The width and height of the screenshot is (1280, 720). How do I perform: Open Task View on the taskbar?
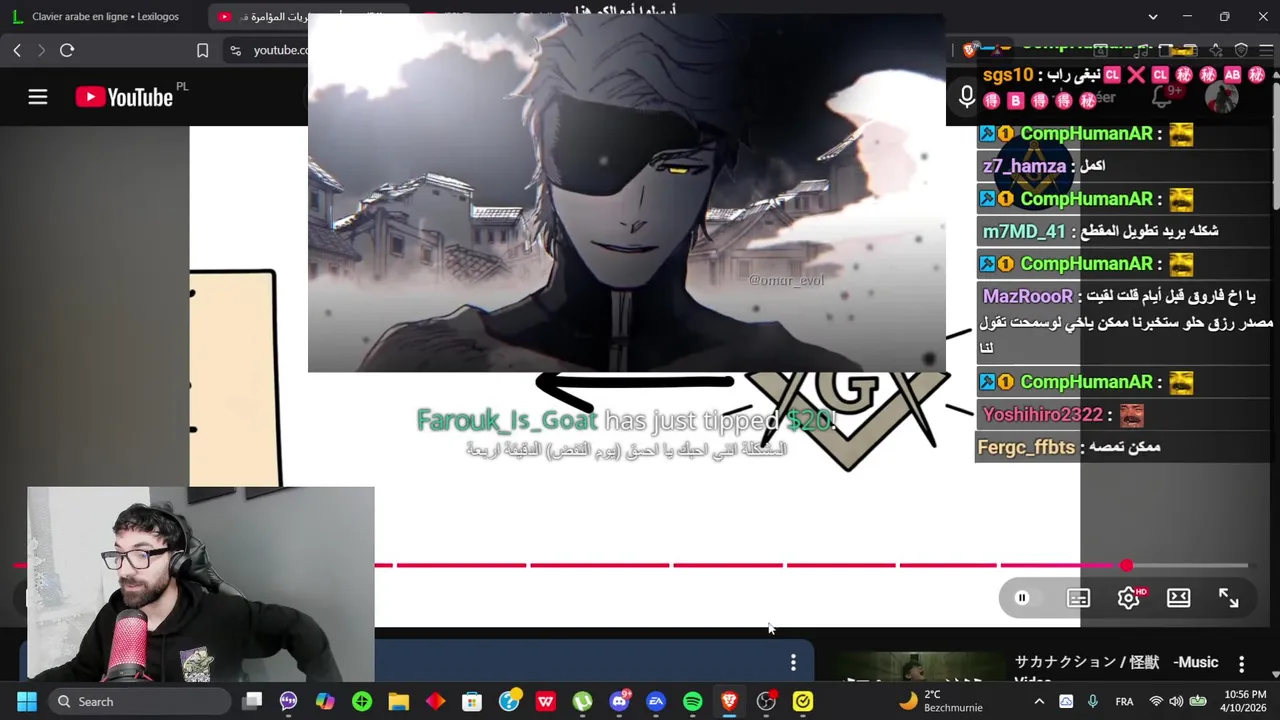click(252, 701)
